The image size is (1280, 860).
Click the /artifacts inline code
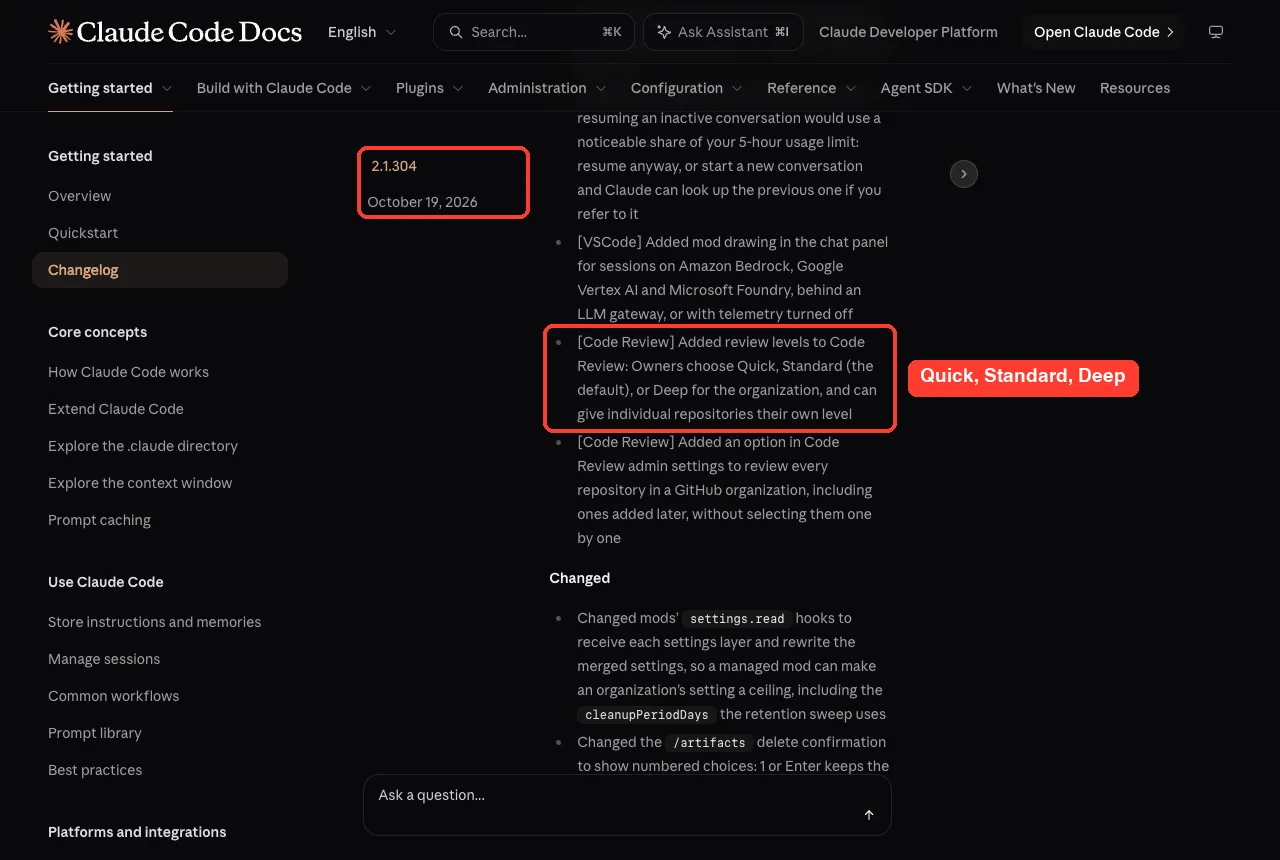pyautogui.click(x=709, y=743)
